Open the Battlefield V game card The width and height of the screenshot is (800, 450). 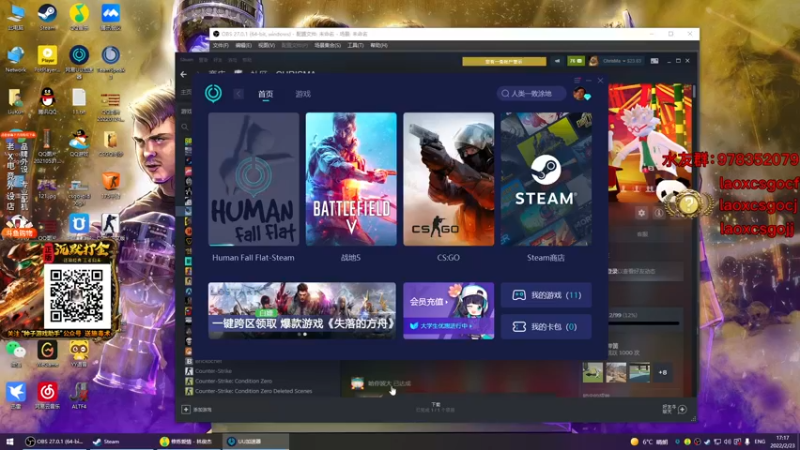[351, 179]
